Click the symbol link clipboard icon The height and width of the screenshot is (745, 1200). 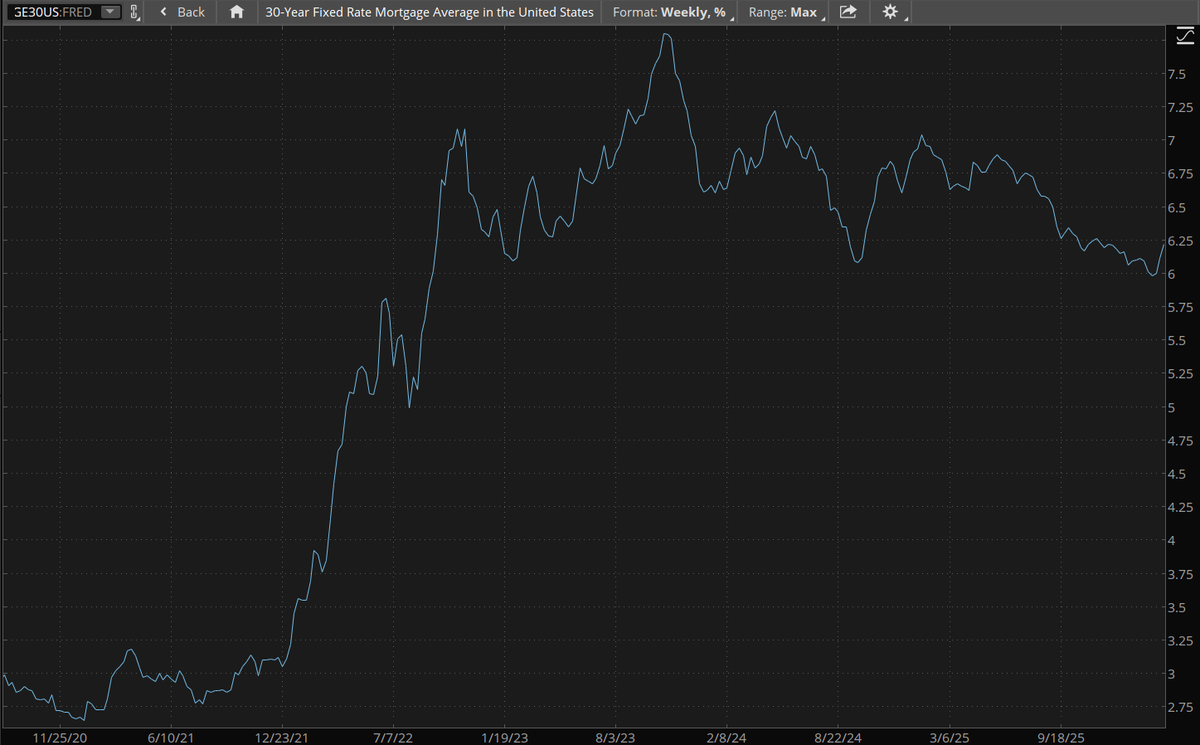134,12
